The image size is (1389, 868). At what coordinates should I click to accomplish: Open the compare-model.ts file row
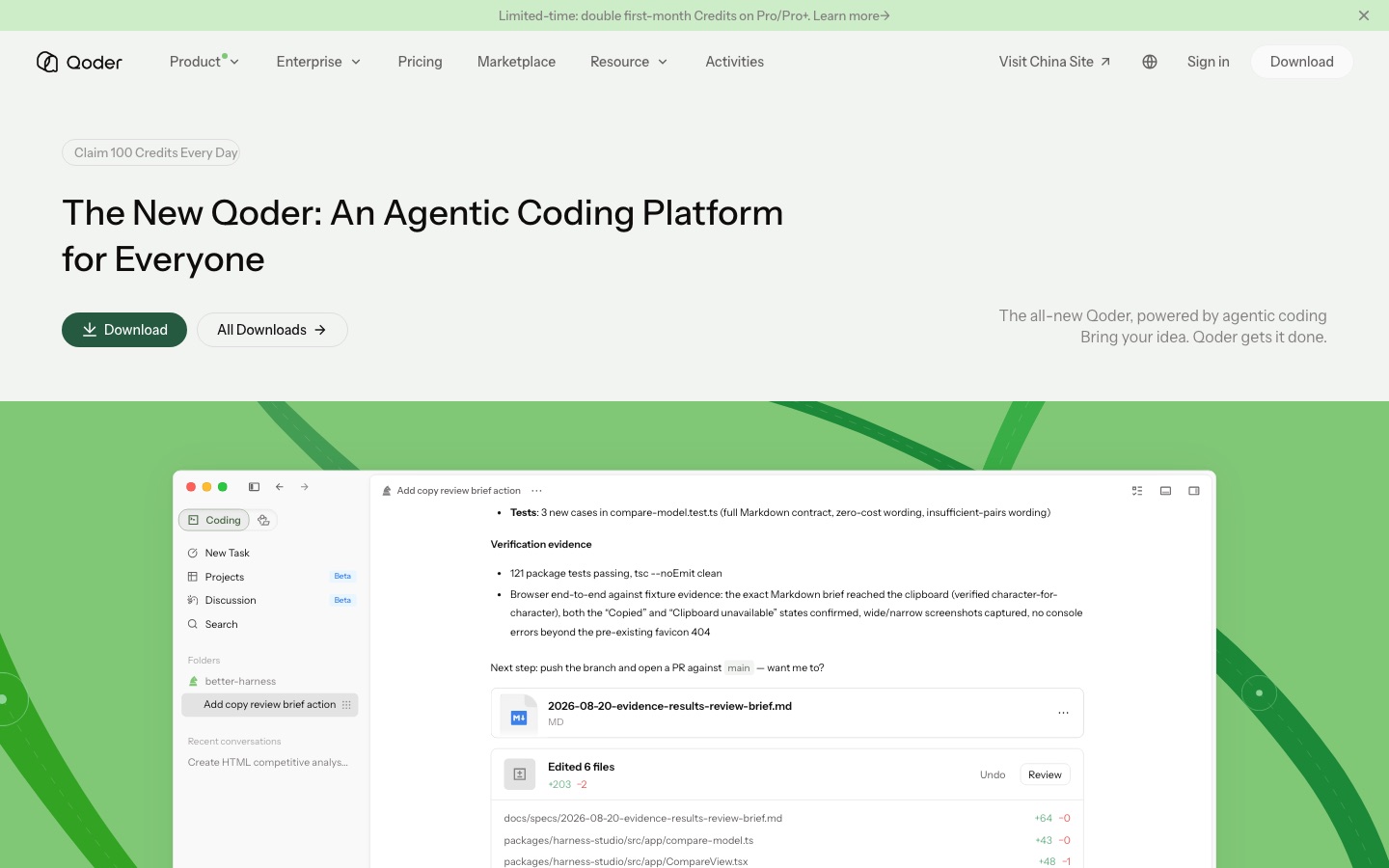click(x=787, y=840)
